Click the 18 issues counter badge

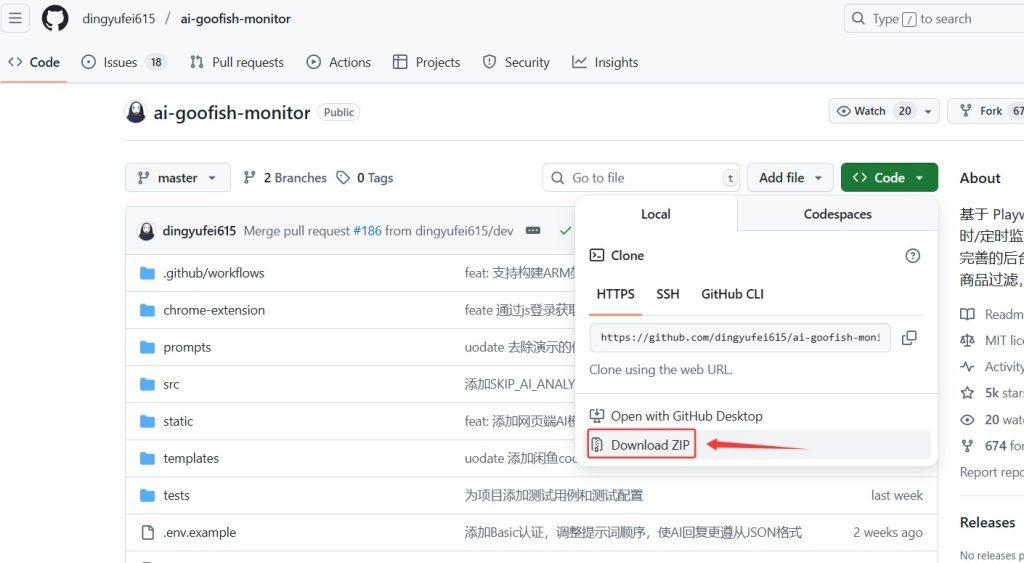[155, 62]
